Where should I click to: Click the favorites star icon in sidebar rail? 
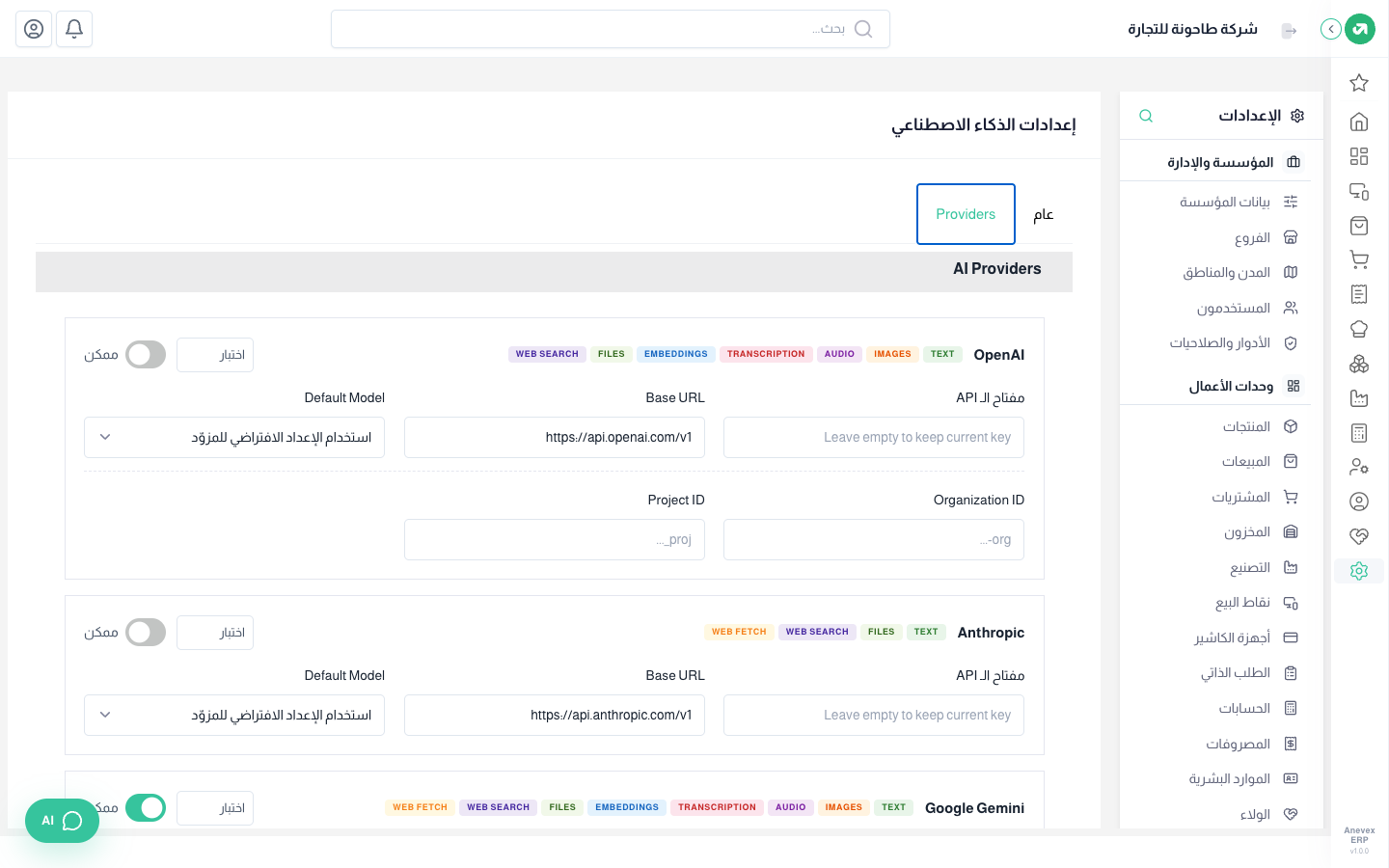(1359, 83)
